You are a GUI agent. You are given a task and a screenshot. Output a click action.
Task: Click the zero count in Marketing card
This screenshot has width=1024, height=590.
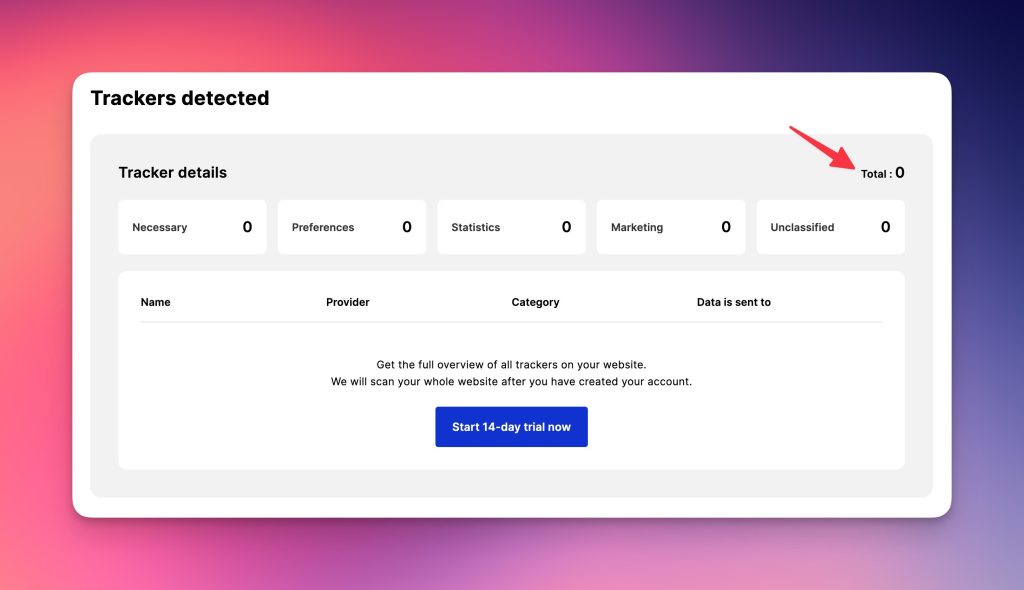tap(726, 227)
